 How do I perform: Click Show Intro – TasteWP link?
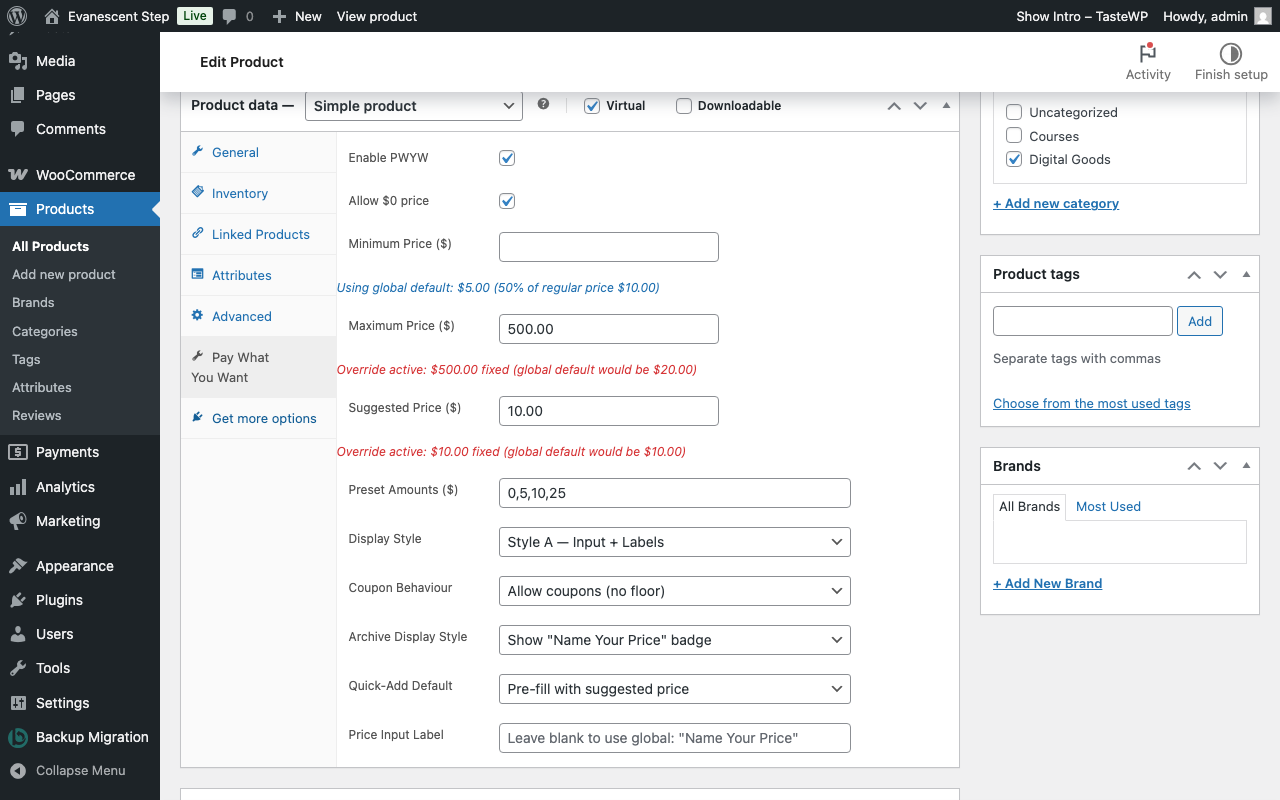[x=1082, y=16]
